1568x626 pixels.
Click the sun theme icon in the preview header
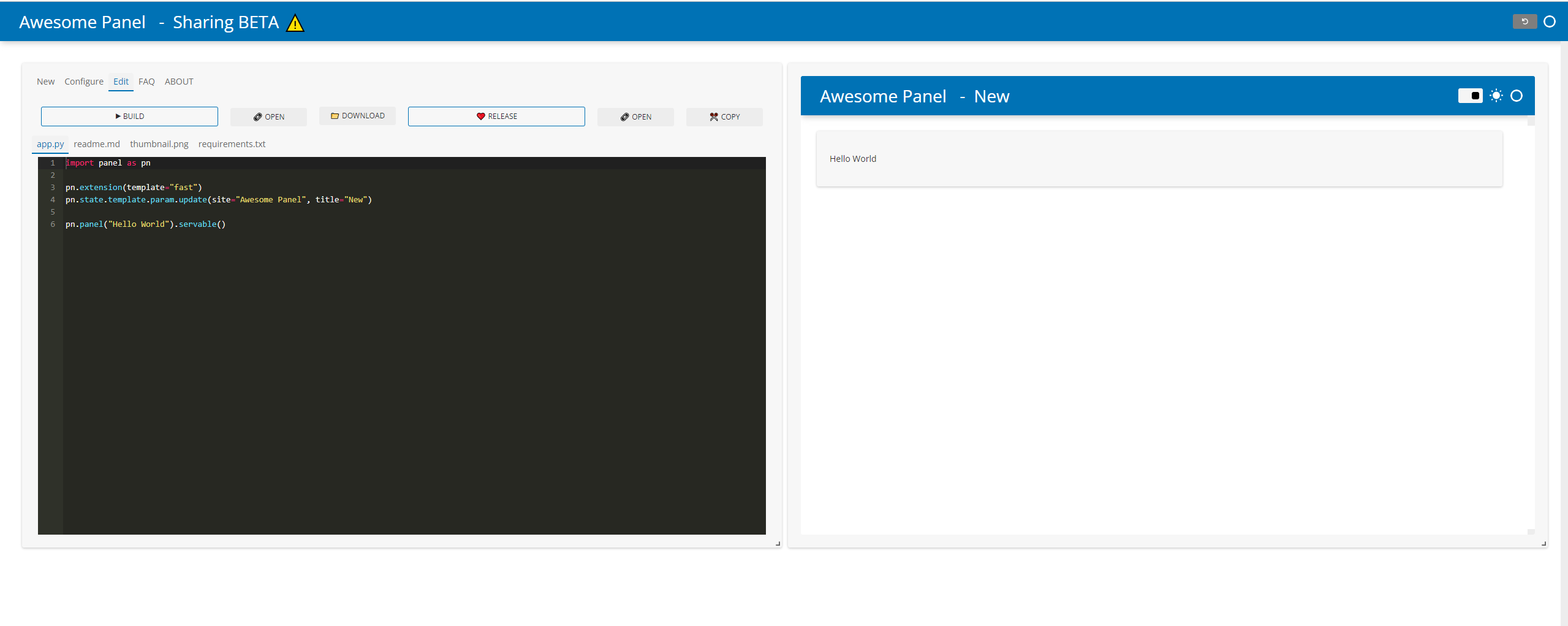(1495, 96)
